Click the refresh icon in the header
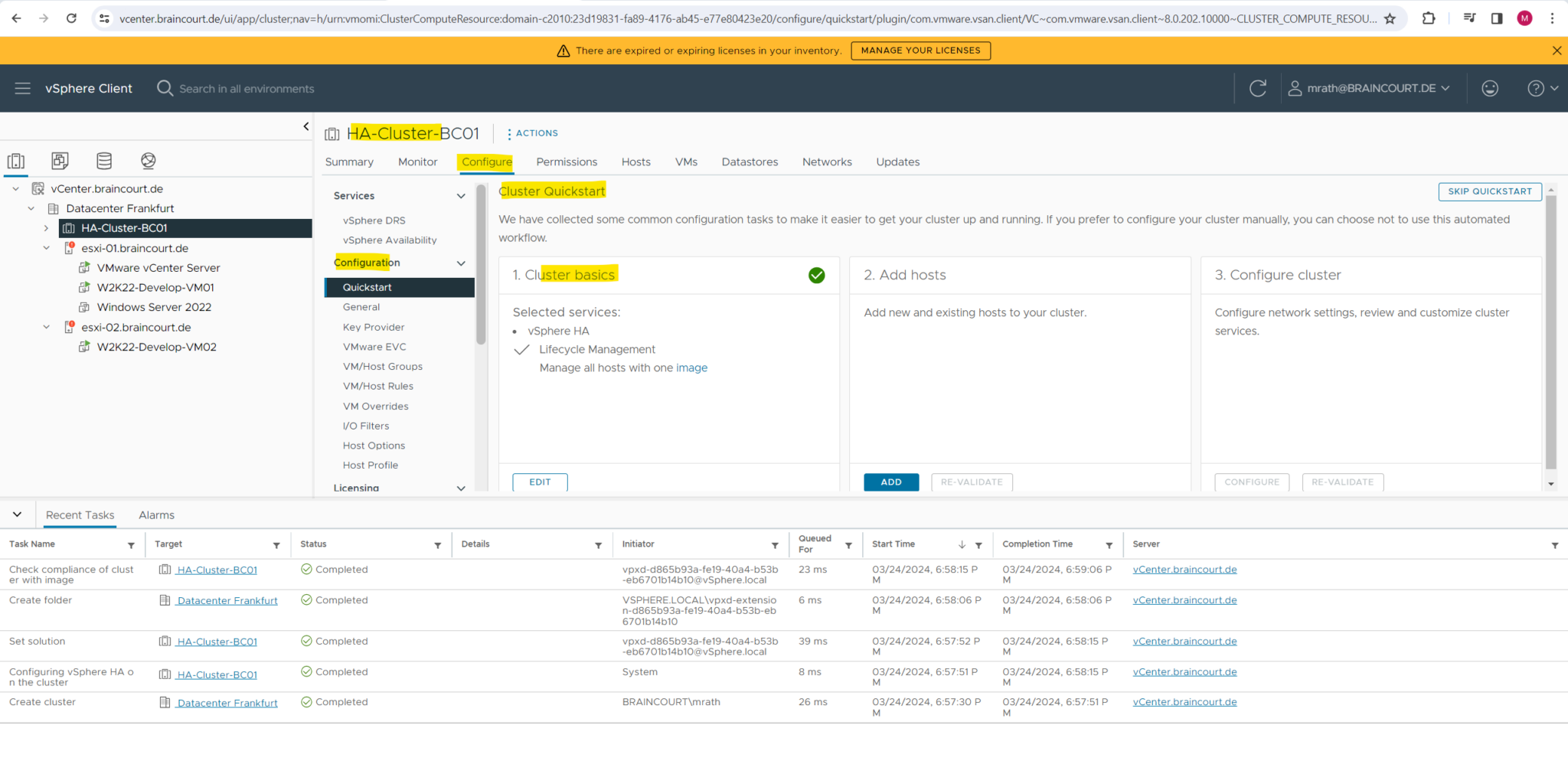 [1257, 89]
